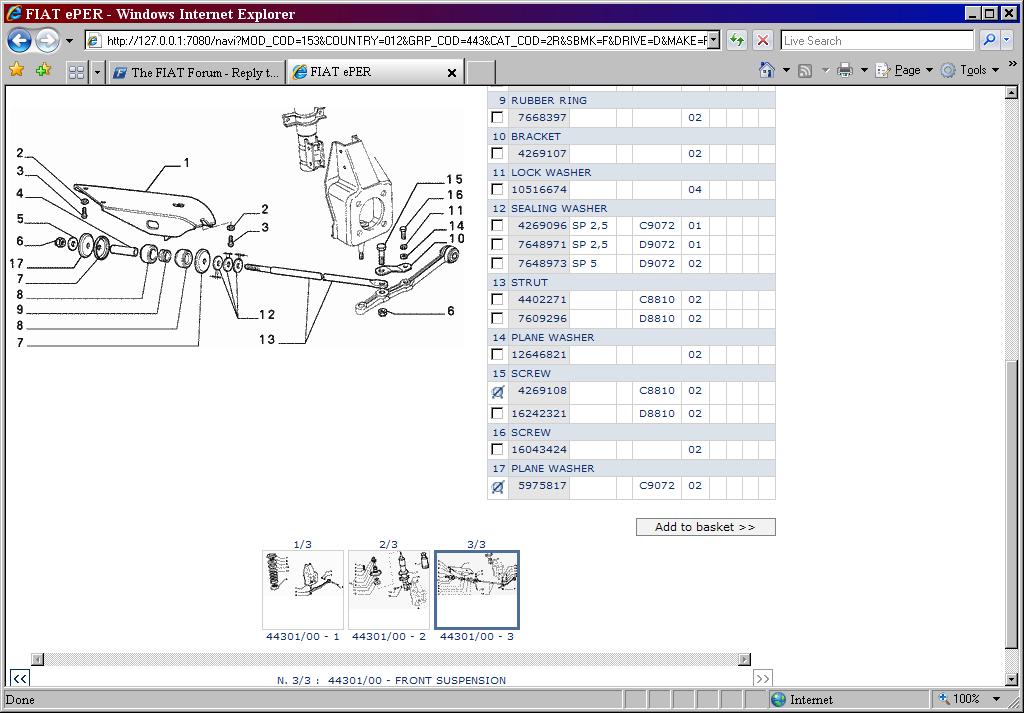This screenshot has width=1024, height=713.
Task: Open the zoom level dropdown arrow
Action: click(997, 699)
